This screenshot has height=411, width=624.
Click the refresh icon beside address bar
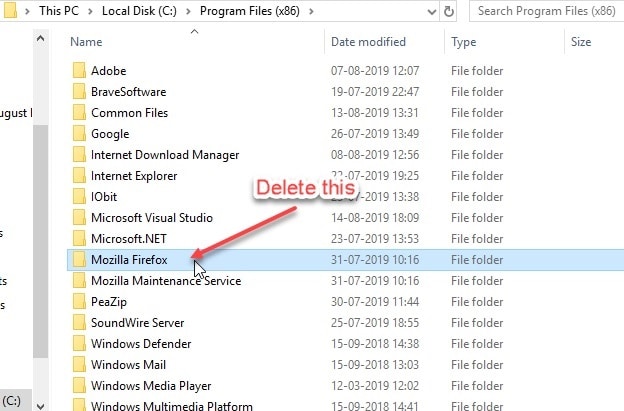click(448, 11)
